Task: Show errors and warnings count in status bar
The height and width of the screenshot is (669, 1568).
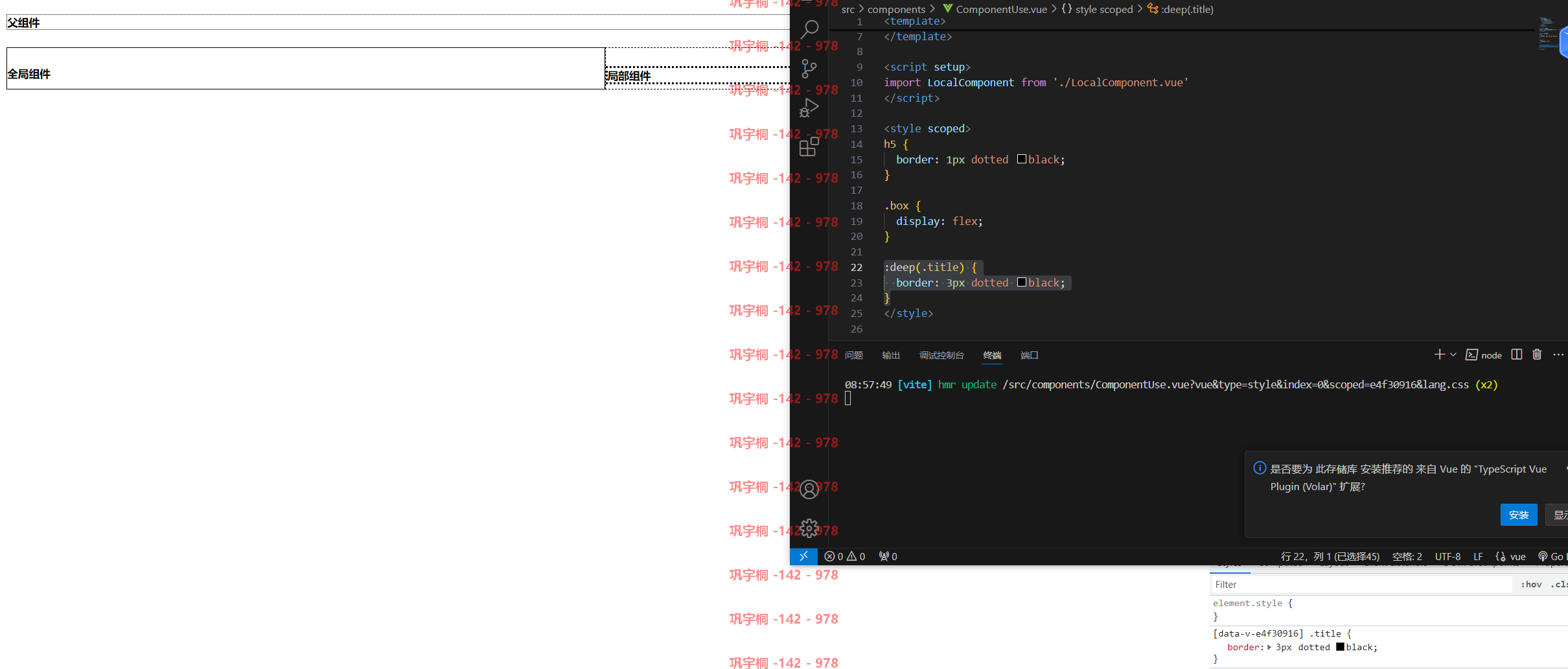Action: point(845,556)
